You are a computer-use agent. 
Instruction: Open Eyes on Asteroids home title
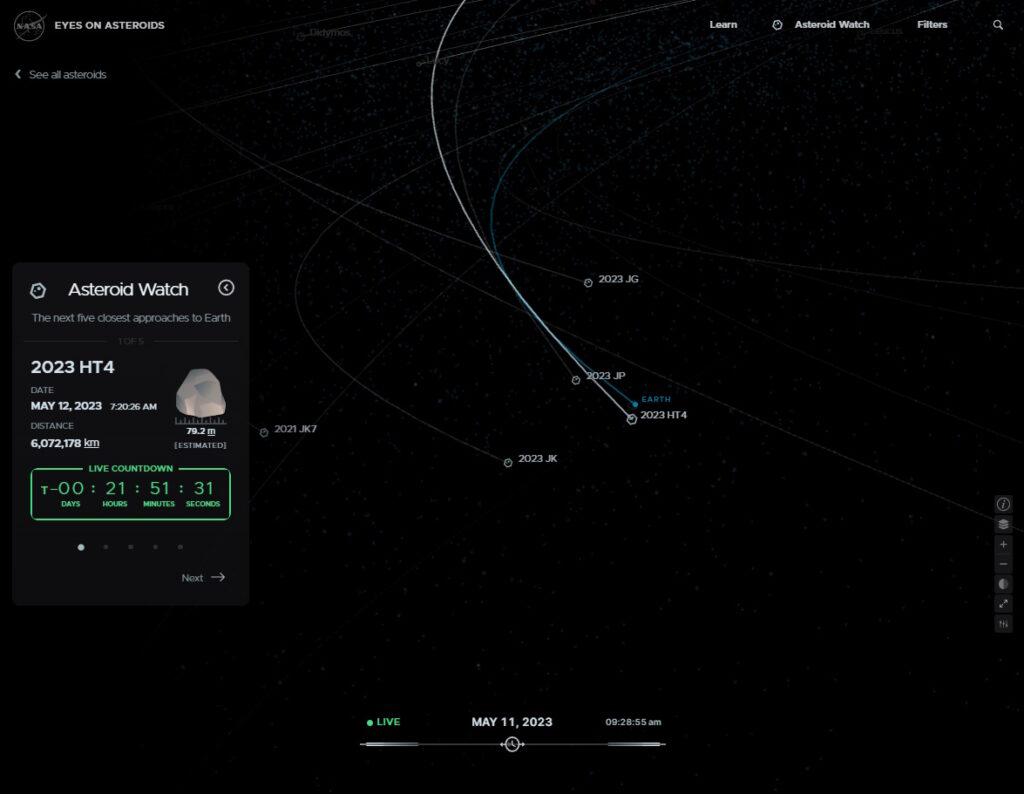[110, 25]
